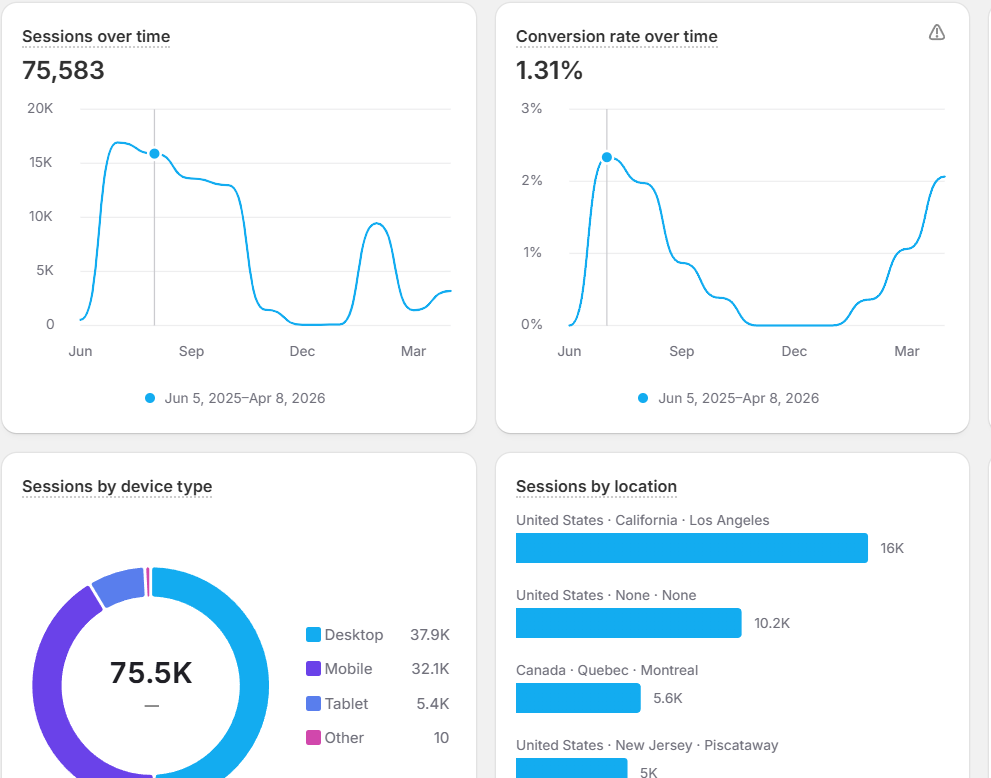The image size is (991, 778).
Task: Click the Other legend color swatch
Action: click(313, 738)
